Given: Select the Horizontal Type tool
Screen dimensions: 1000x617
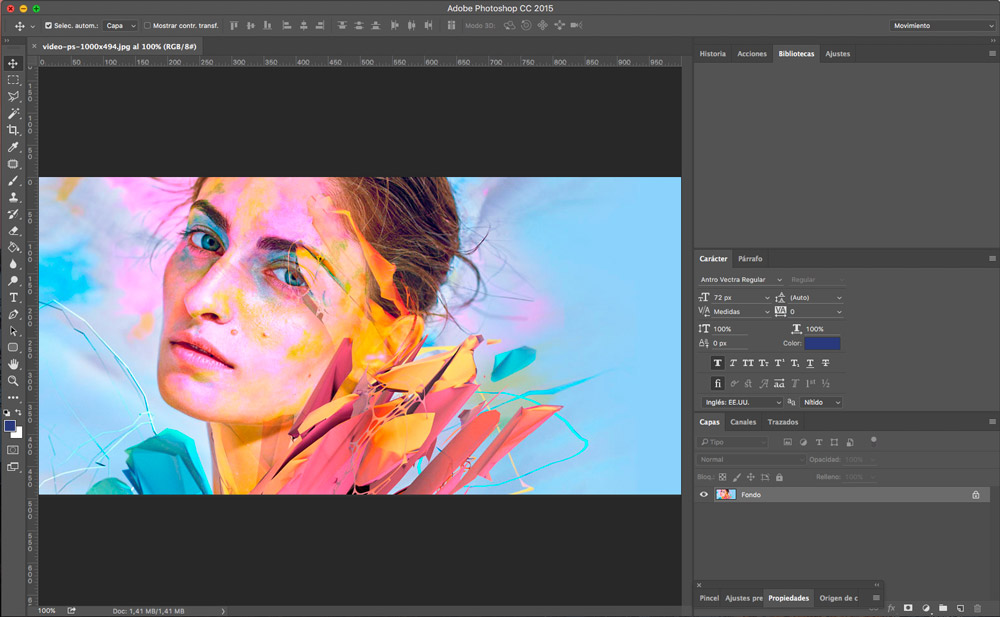Looking at the screenshot, I should coord(13,297).
